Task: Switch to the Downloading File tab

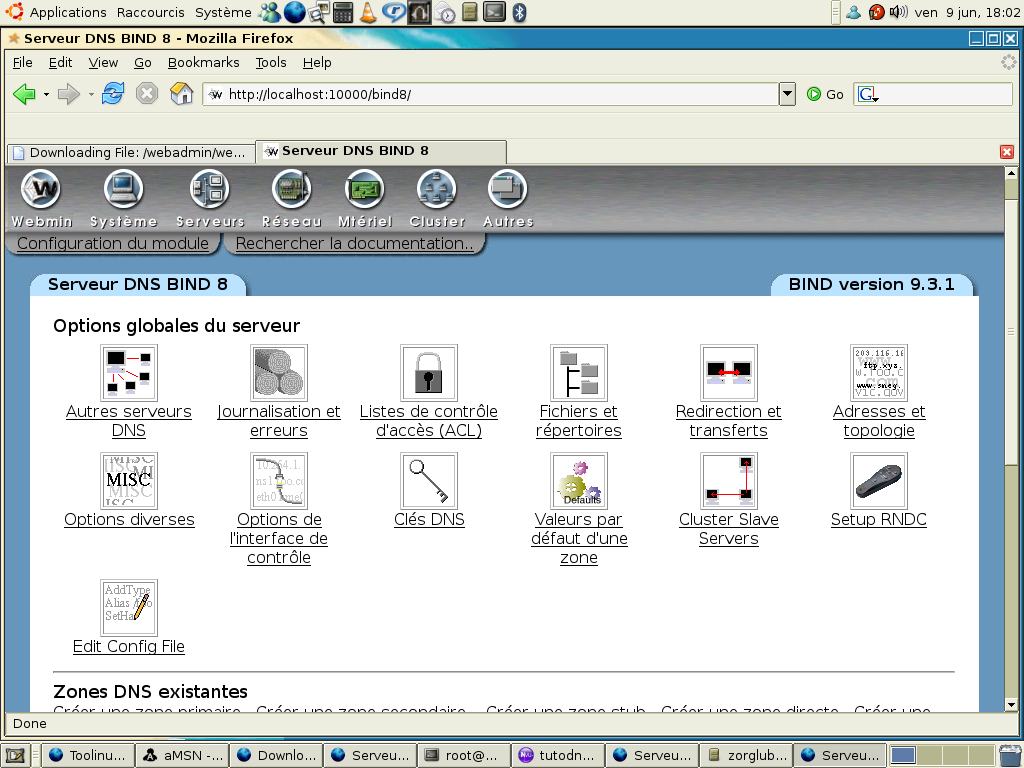Action: tap(131, 152)
